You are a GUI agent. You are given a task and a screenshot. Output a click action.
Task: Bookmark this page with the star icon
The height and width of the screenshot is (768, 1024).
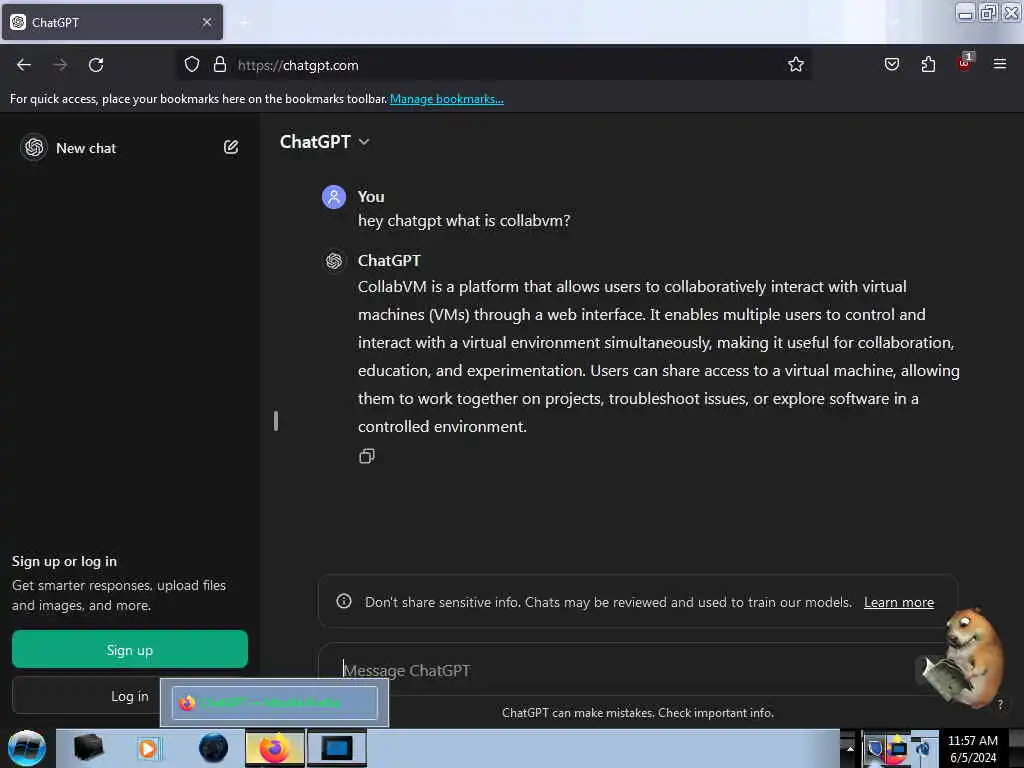pos(795,65)
